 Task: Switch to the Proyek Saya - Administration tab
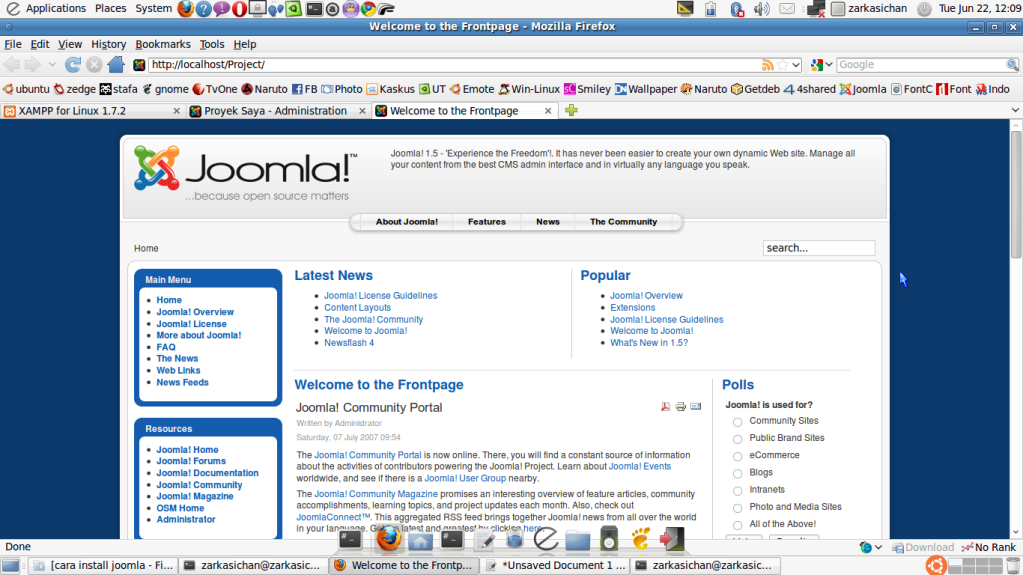(x=277, y=111)
